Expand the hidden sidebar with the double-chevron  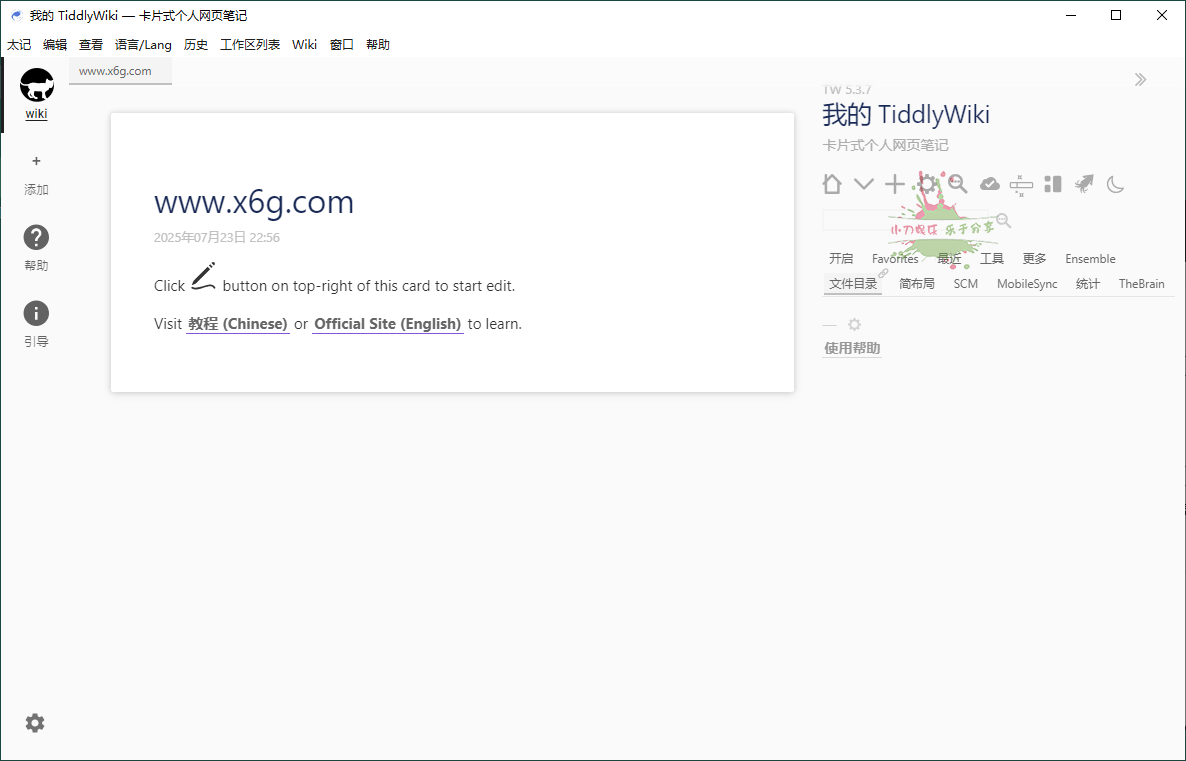[x=1140, y=79]
